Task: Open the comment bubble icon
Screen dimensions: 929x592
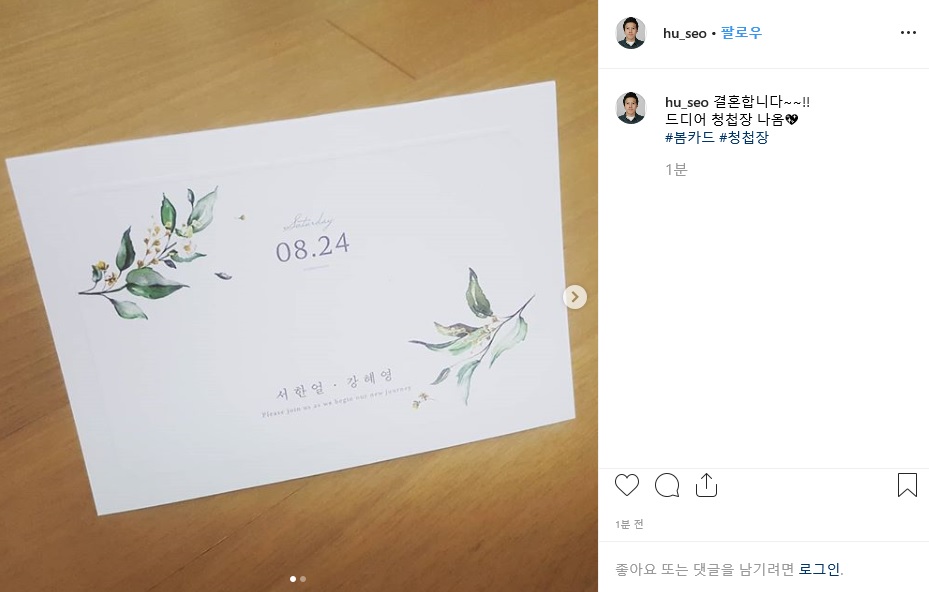Action: pyautogui.click(x=667, y=485)
